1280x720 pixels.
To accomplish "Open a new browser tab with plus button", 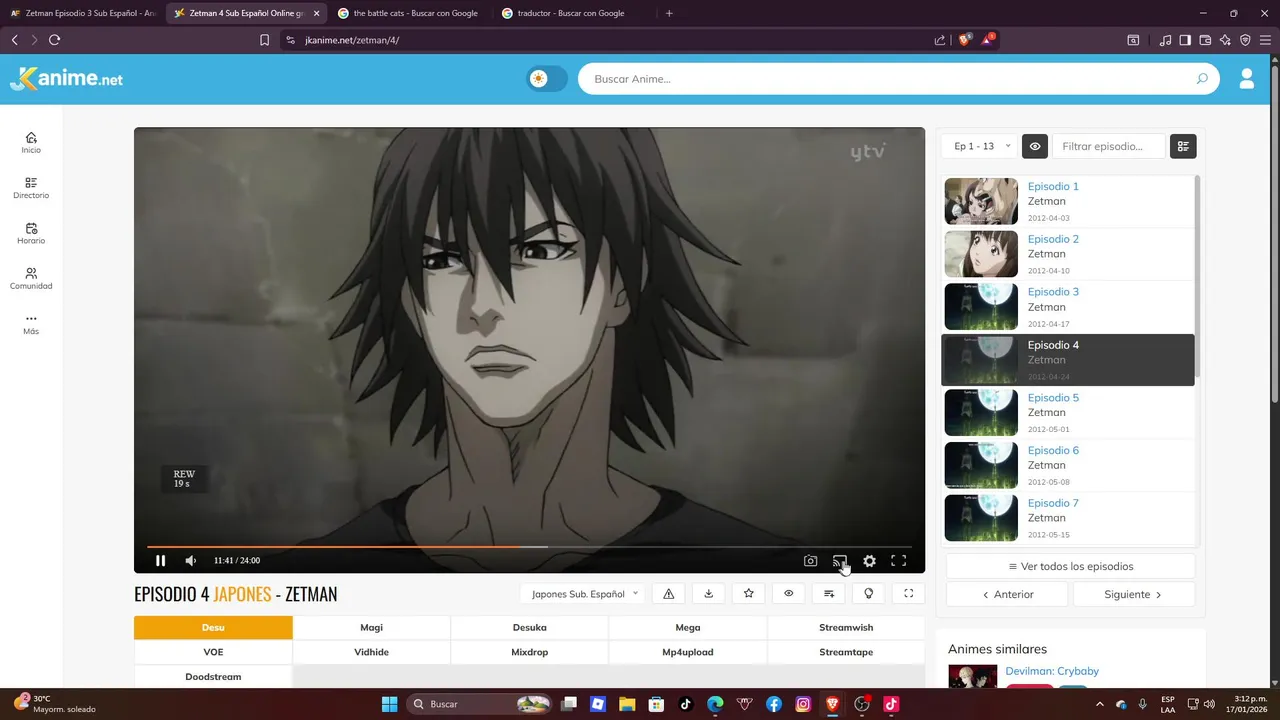I will [669, 13].
